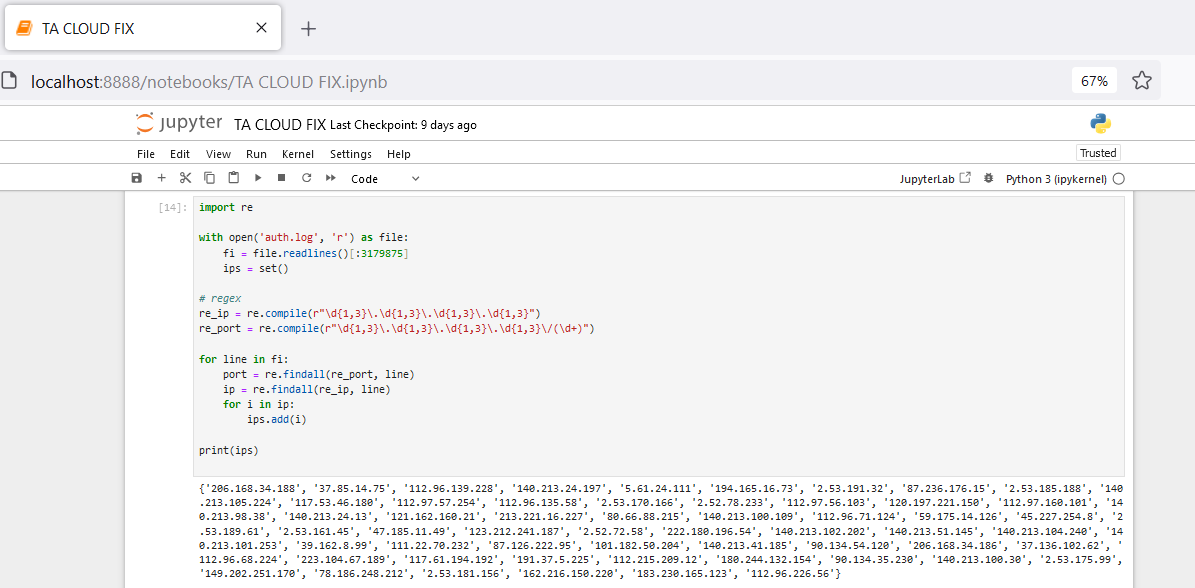Open the cell type dropdown showing Code
1195x588 pixels.
pyautogui.click(x=385, y=178)
